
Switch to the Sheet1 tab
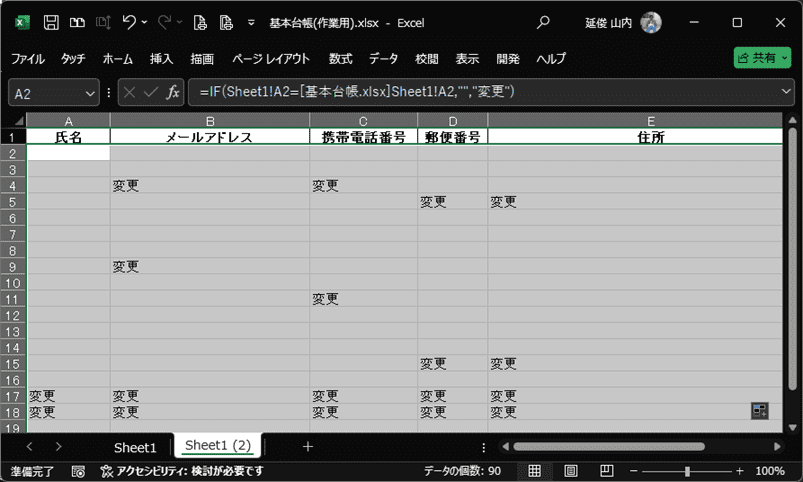pyautogui.click(x=135, y=446)
